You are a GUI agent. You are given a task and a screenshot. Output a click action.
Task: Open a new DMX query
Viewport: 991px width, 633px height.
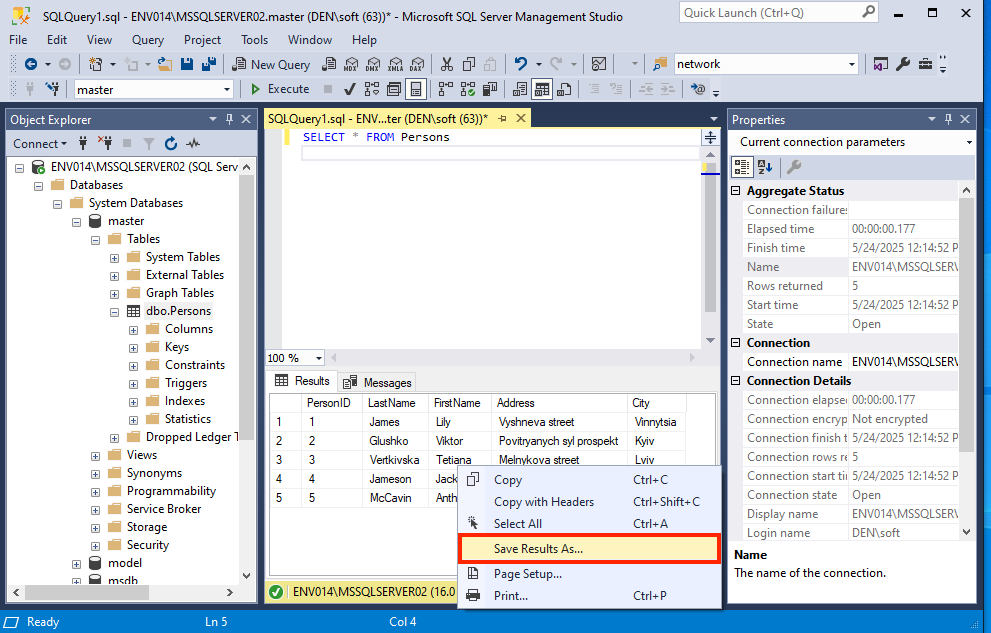[x=373, y=64]
